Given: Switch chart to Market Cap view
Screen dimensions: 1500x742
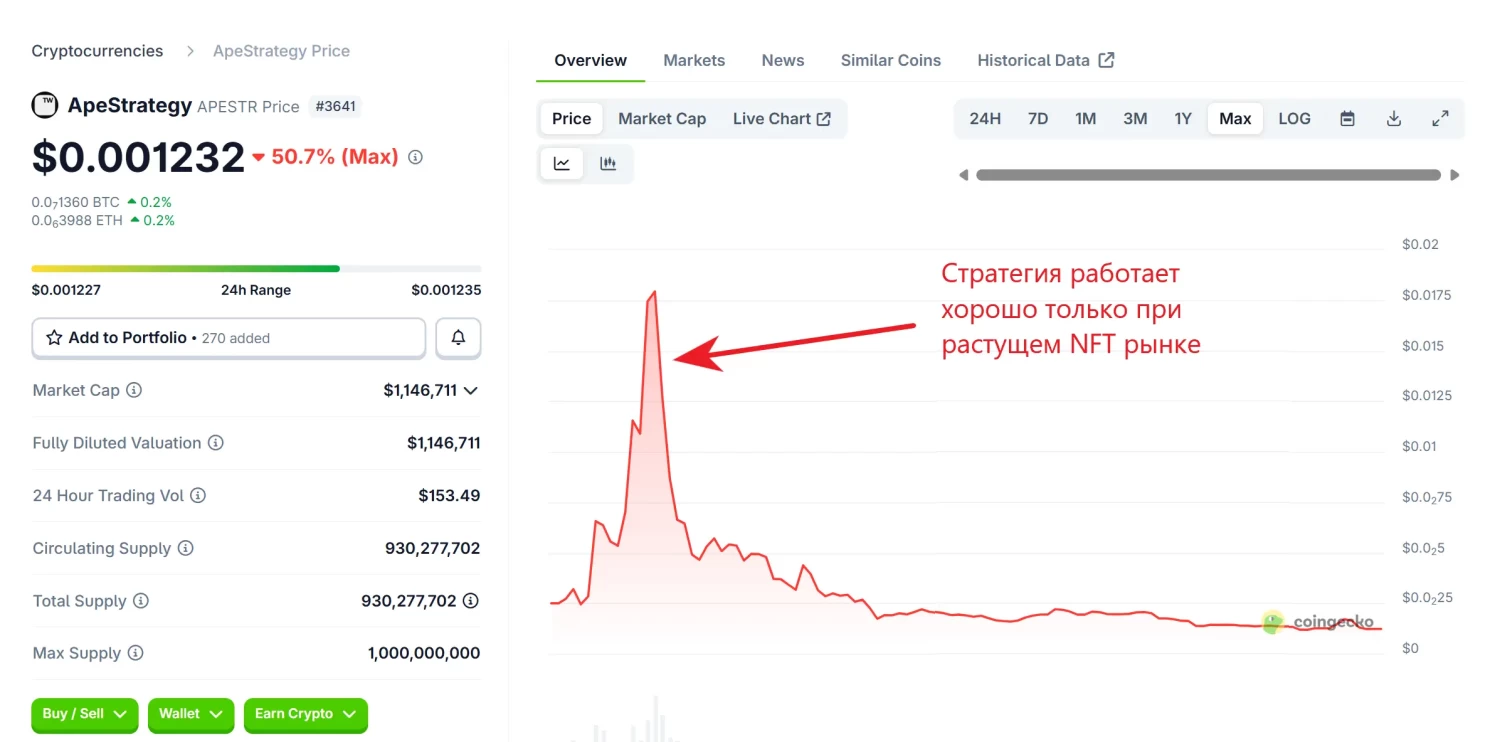Looking at the screenshot, I should [x=662, y=119].
